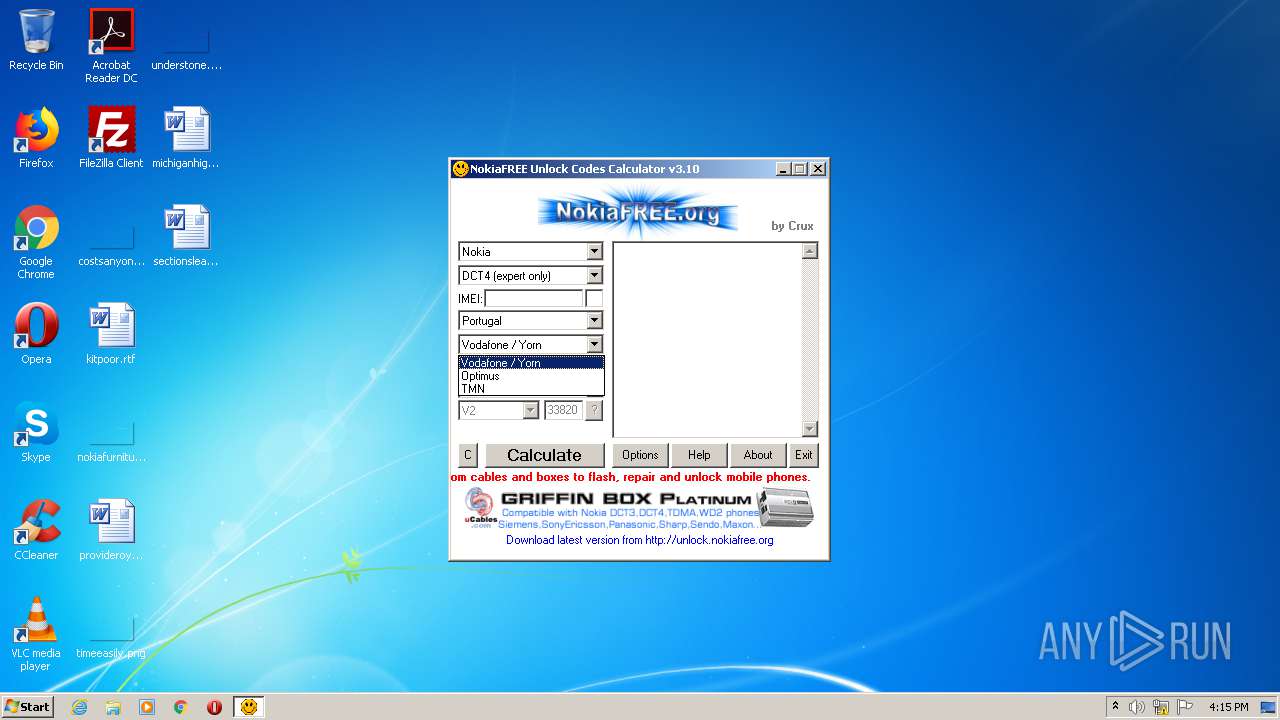Open the Options button
The image size is (1280, 720).
coord(640,455)
